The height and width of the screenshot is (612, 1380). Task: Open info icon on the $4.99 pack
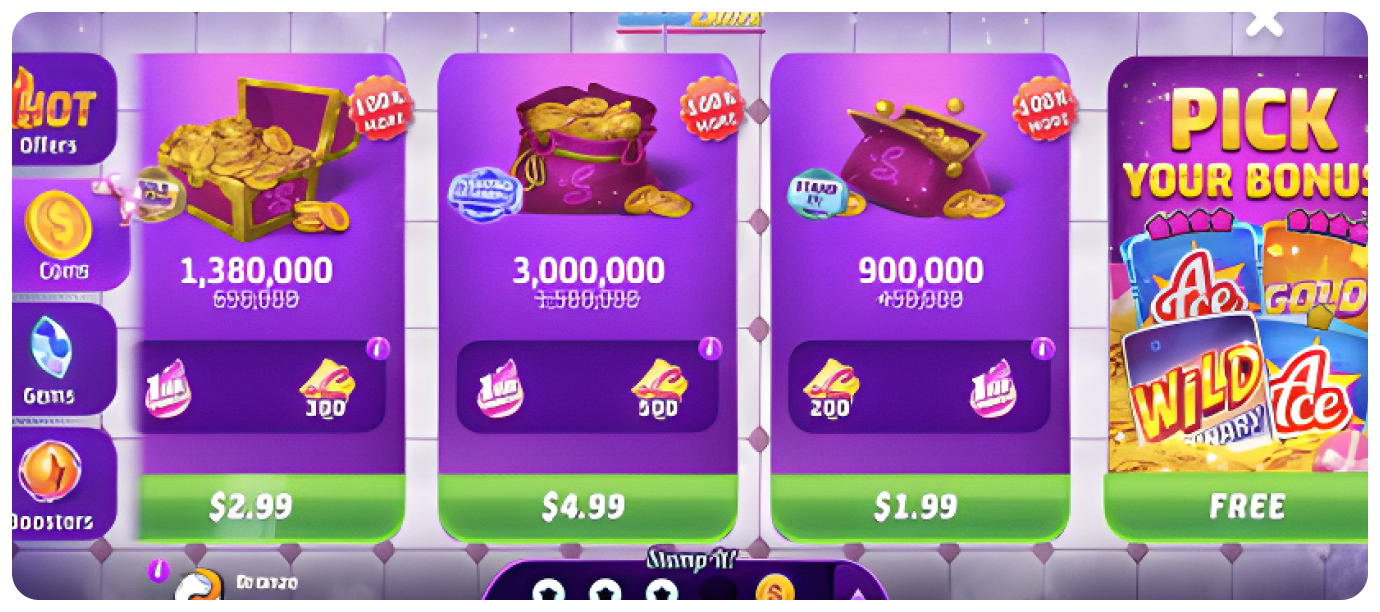[710, 348]
